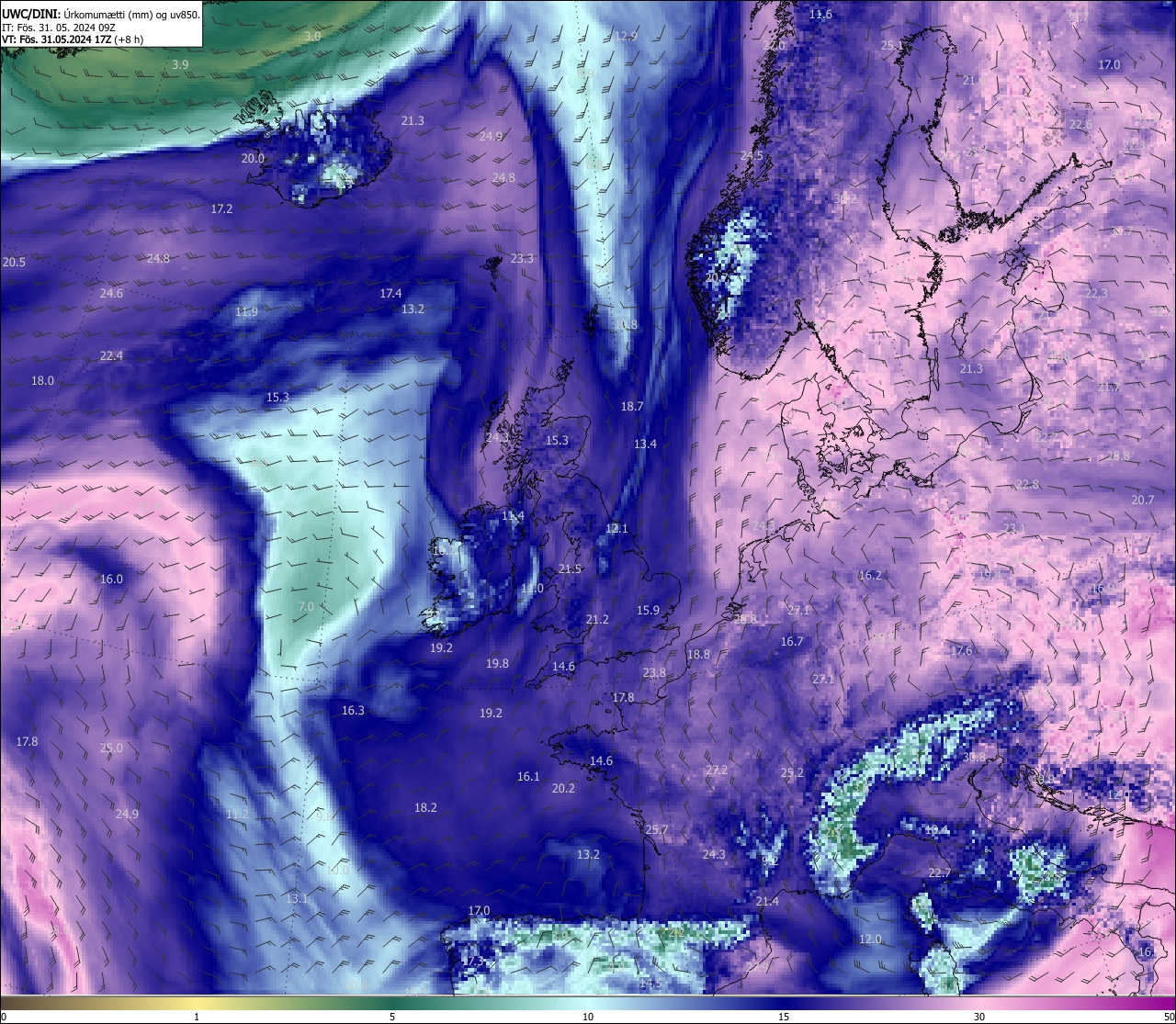The width and height of the screenshot is (1176, 1024).
Task: Click the 22.7 value label
Action: pyautogui.click(x=939, y=872)
